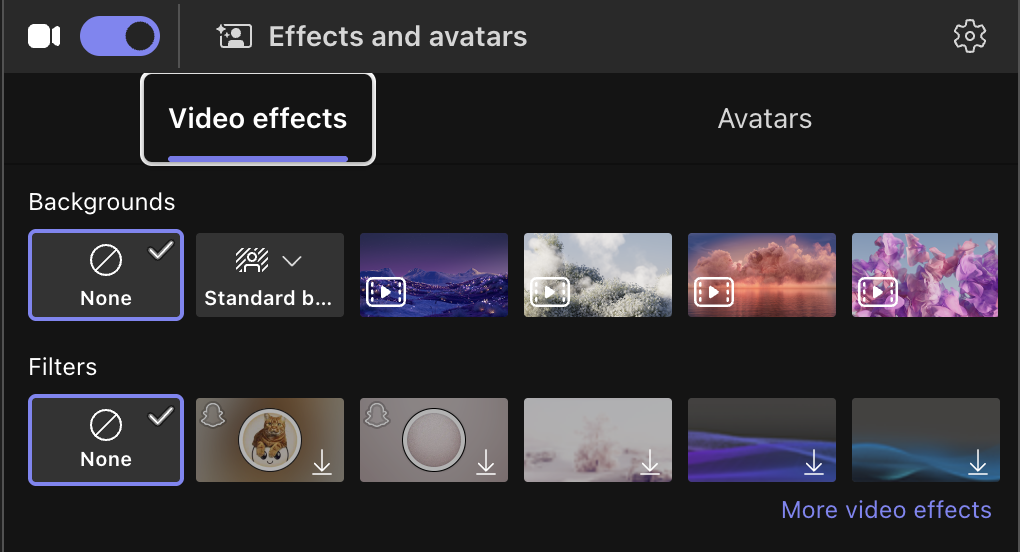
Task: Download the round-frame Snapchat filter
Action: 486,462
